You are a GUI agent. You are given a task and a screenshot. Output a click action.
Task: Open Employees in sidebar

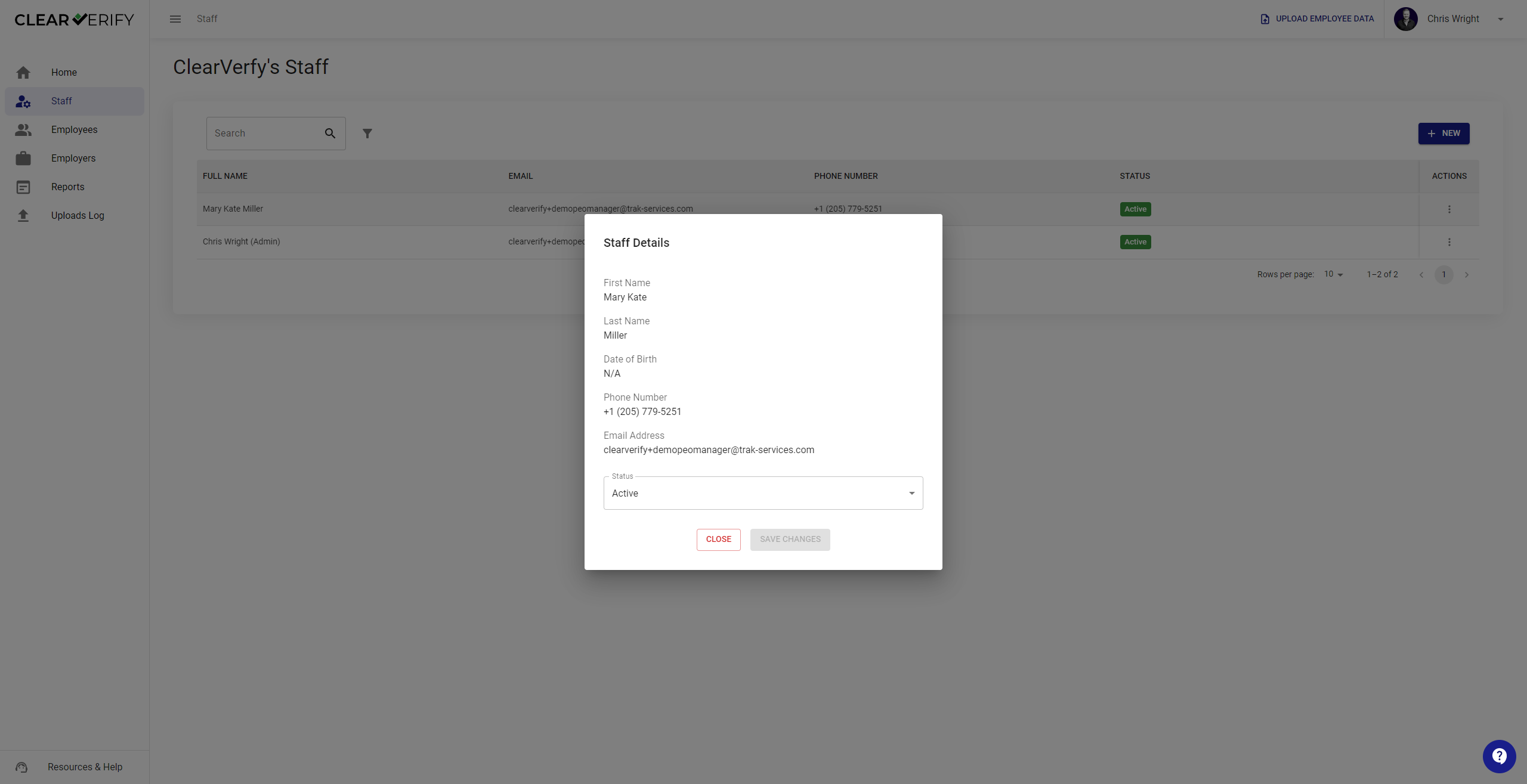click(75, 130)
